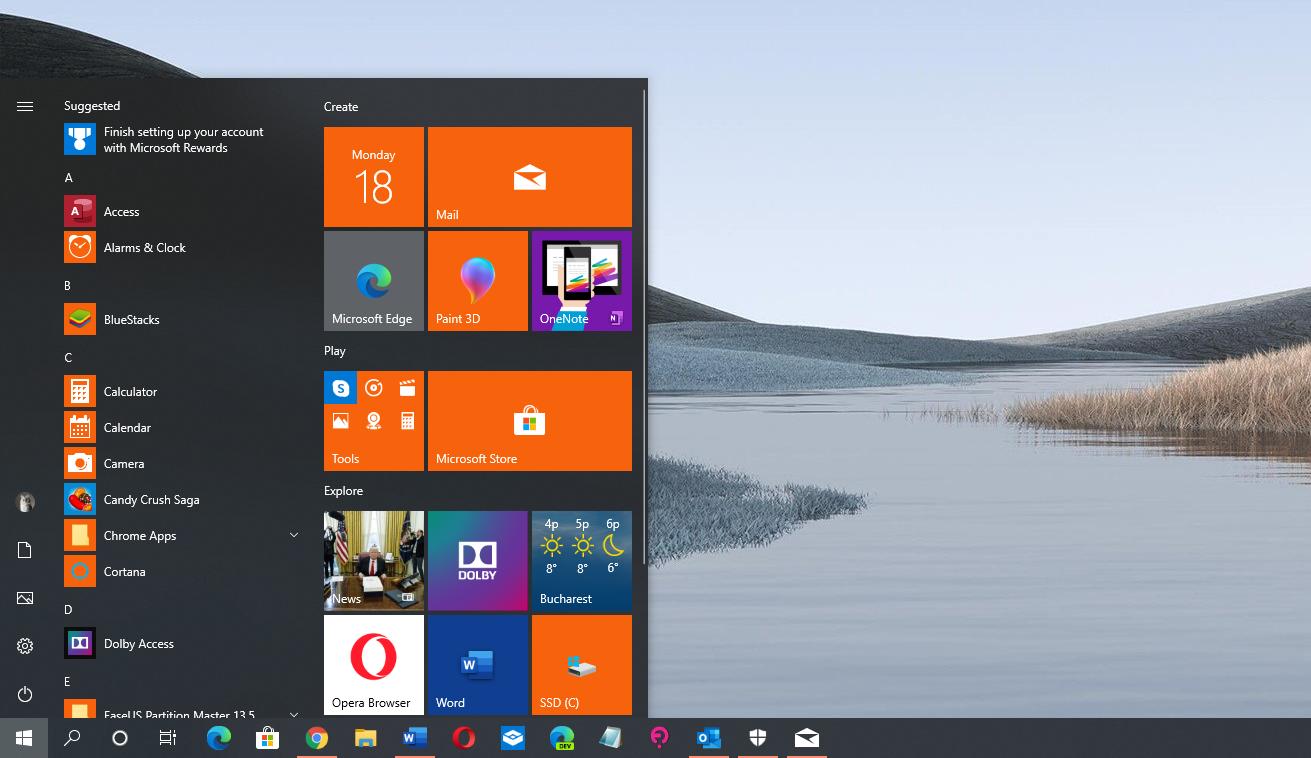This screenshot has height=758, width=1311.
Task: Click the letter B group header
Action: (68, 286)
